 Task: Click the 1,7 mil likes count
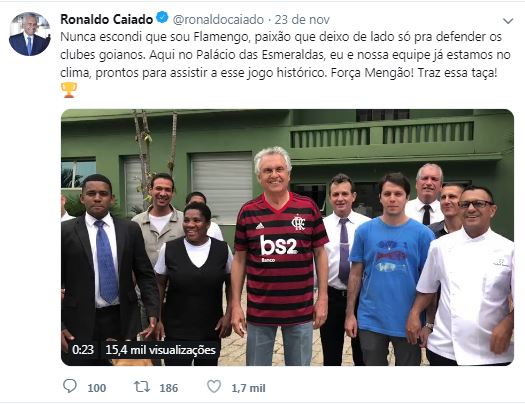click(x=248, y=388)
